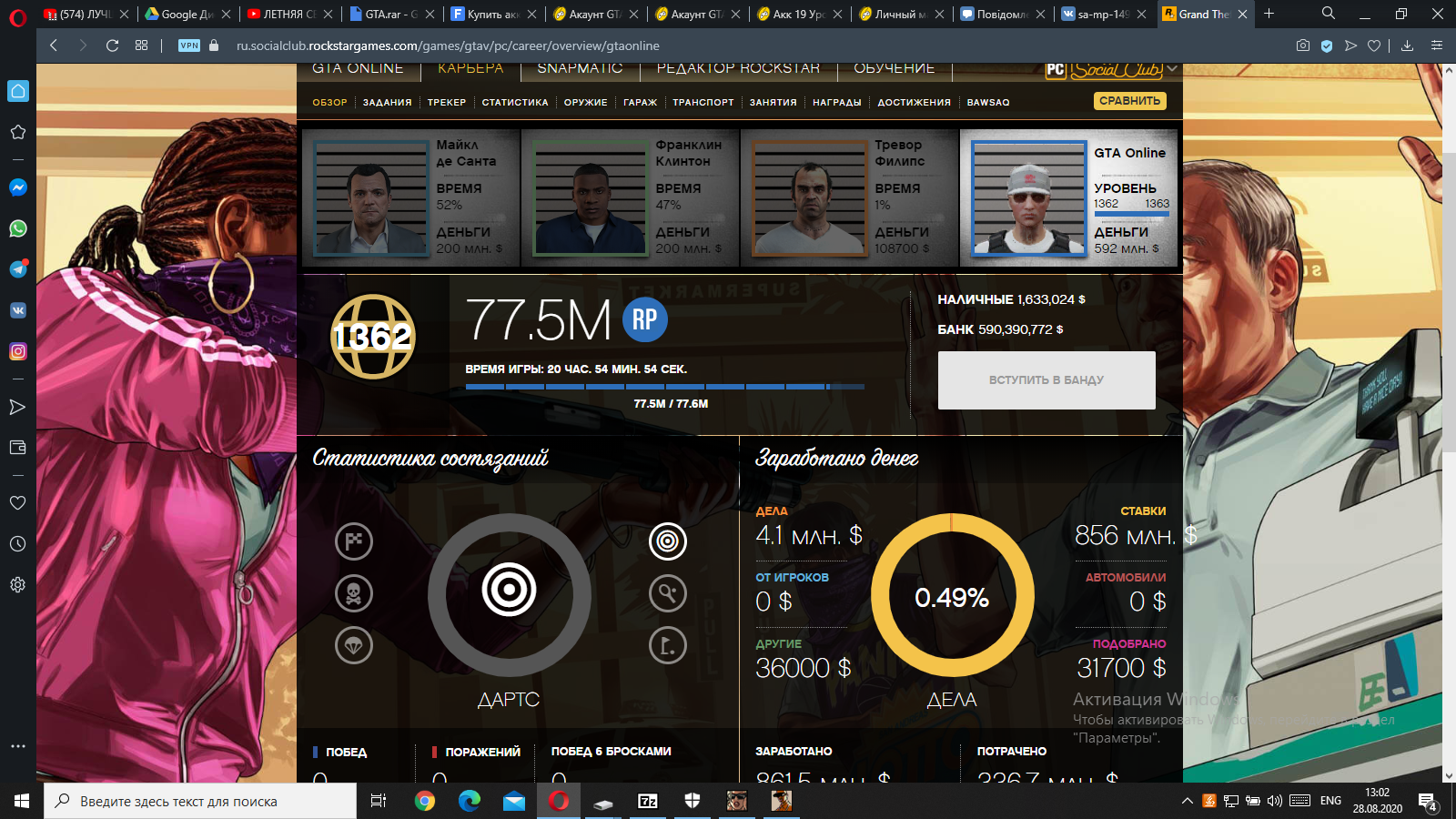Image resolution: width=1456 pixels, height=819 pixels.
Task: Show hidden system tray icons
Action: point(1188,801)
